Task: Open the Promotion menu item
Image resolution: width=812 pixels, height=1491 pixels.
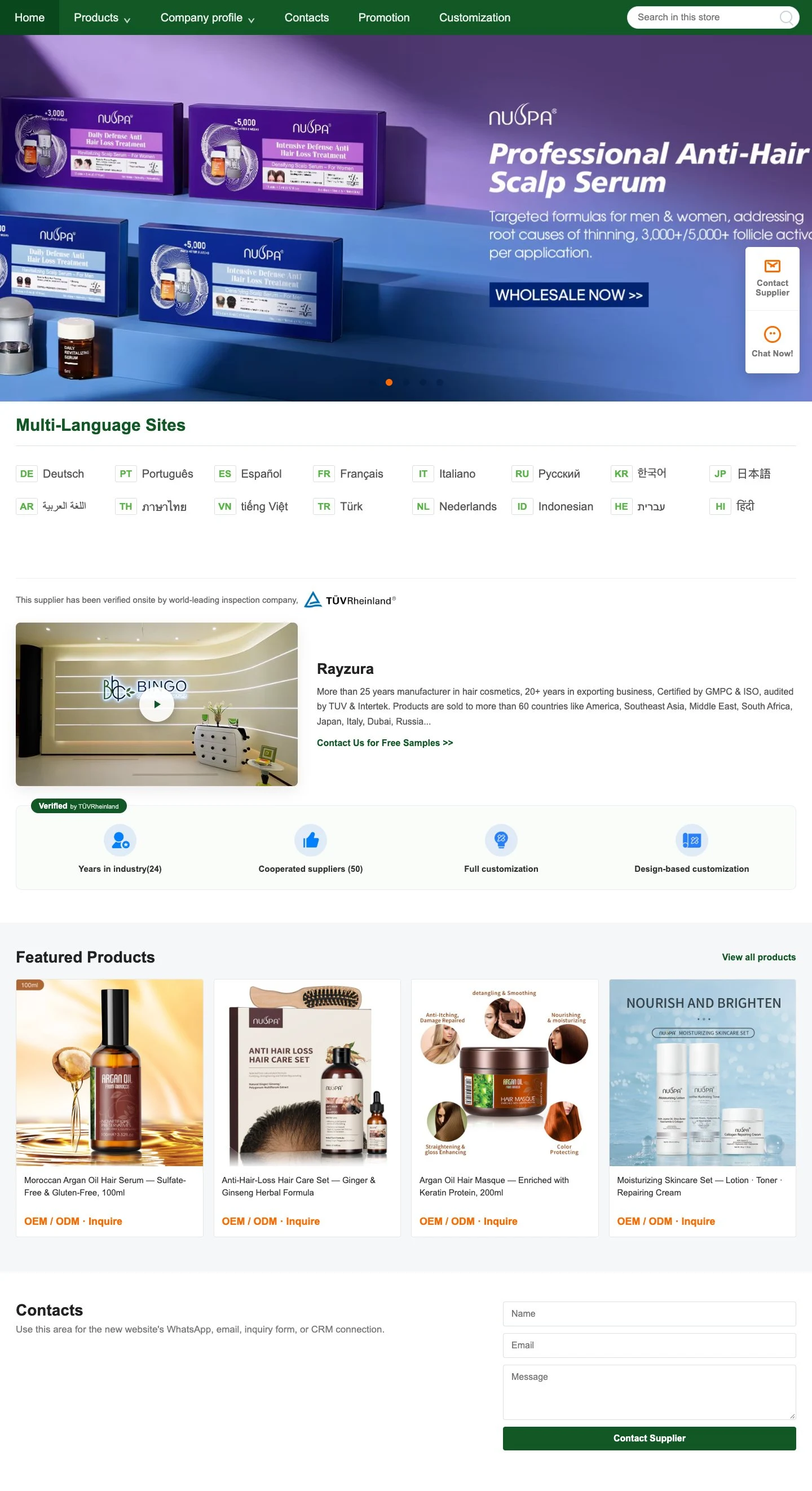Action: coord(383,17)
